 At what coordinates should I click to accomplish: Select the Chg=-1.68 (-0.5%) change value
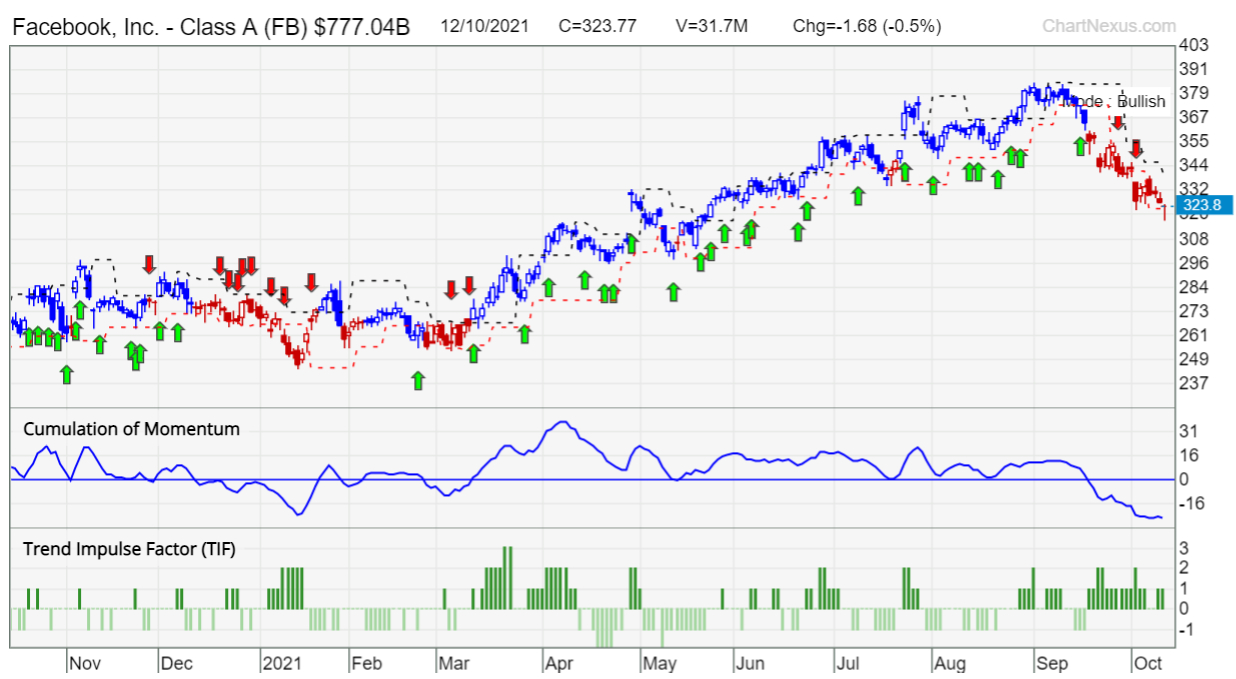click(x=867, y=27)
